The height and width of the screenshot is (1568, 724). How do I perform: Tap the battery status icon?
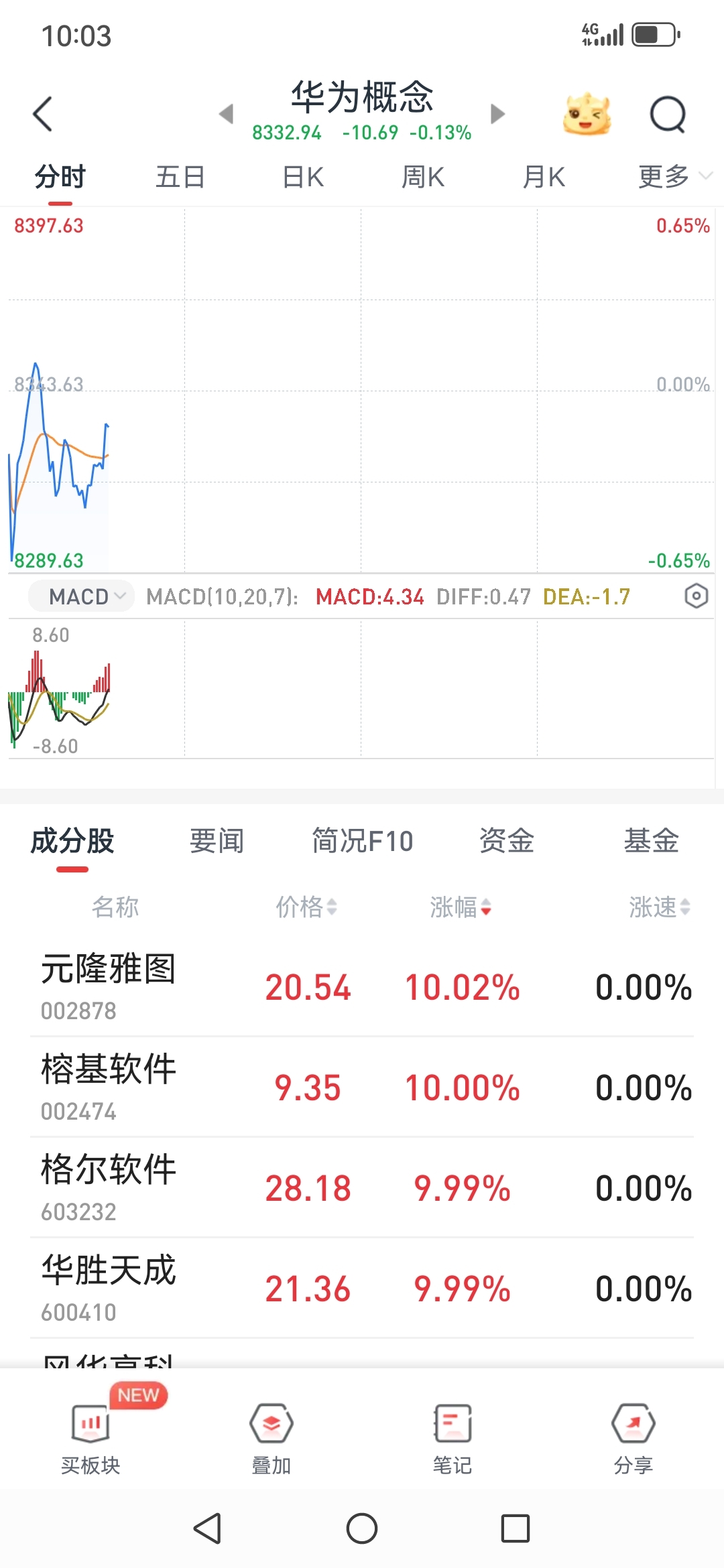(x=656, y=34)
